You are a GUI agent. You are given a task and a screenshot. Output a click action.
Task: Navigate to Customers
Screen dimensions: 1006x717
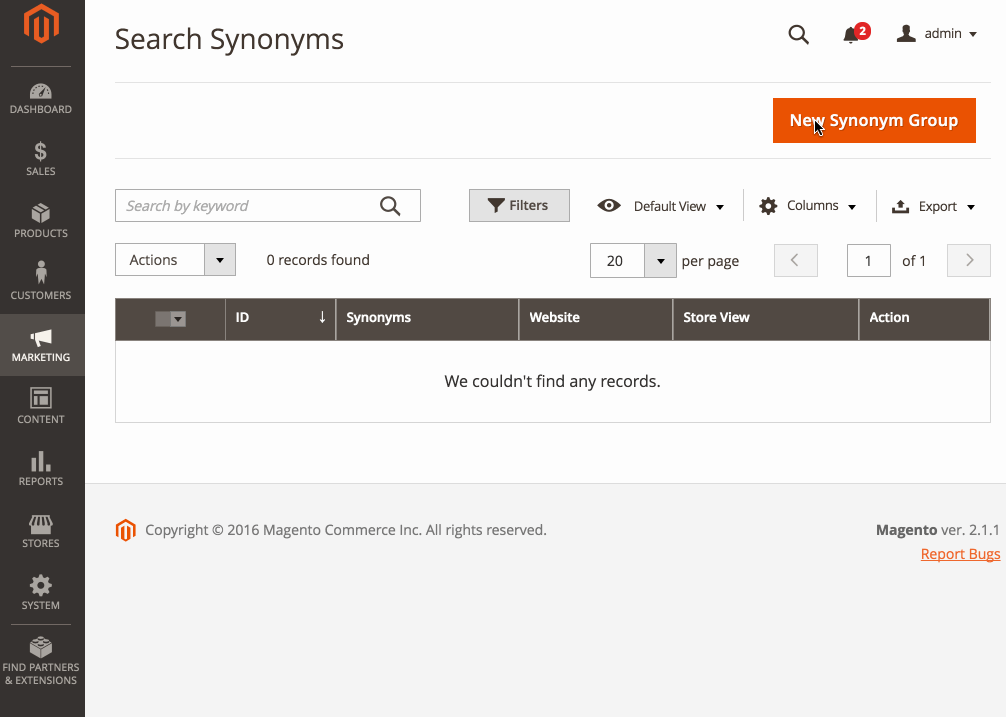41,283
